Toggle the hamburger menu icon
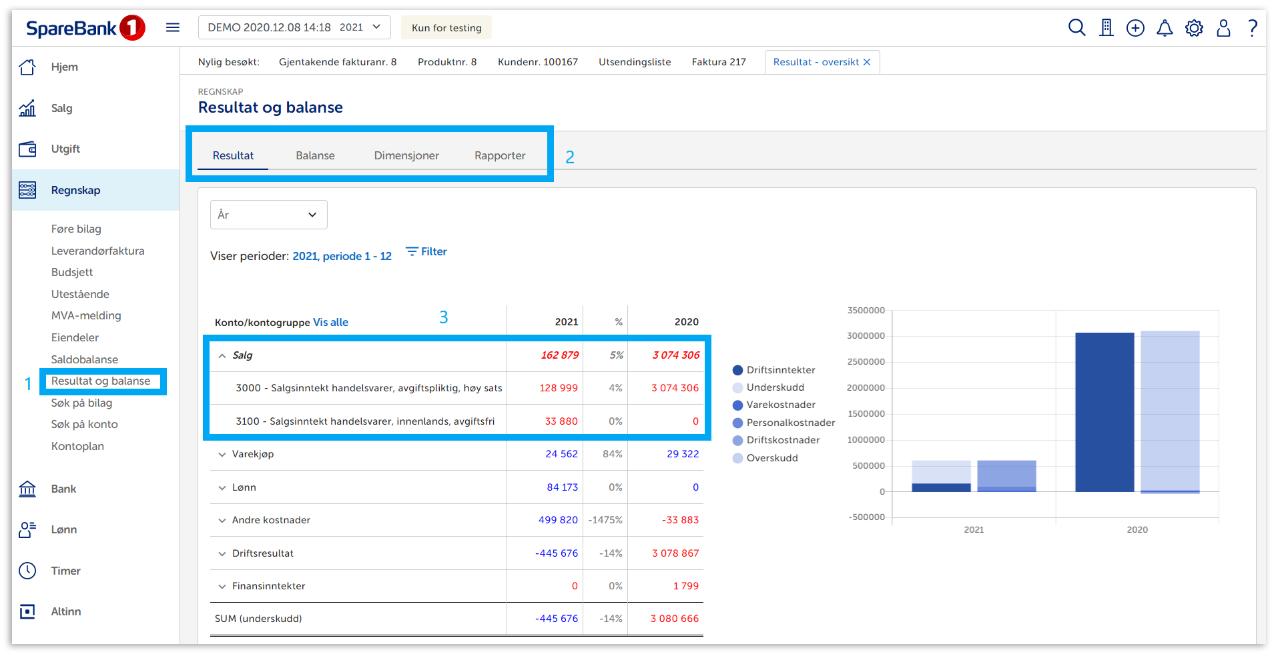 [x=173, y=28]
